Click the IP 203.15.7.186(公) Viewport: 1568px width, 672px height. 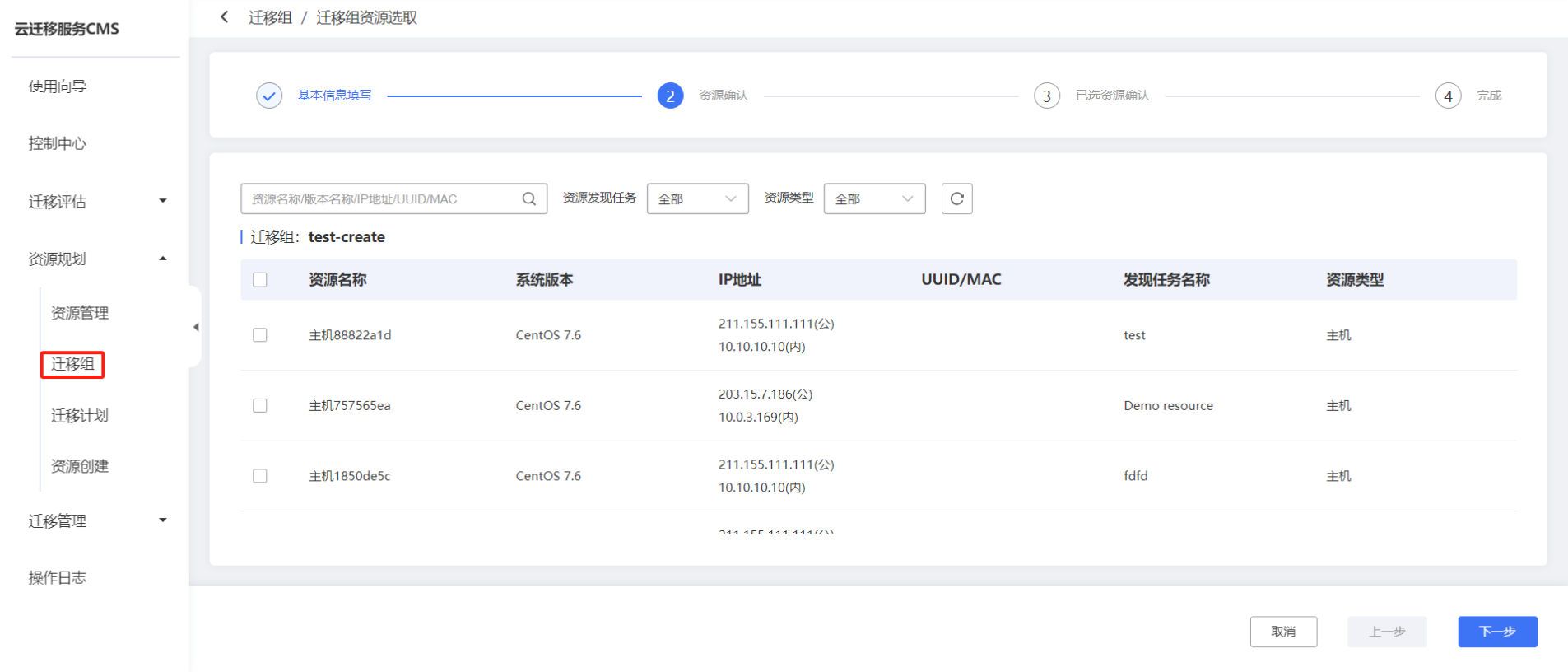765,394
